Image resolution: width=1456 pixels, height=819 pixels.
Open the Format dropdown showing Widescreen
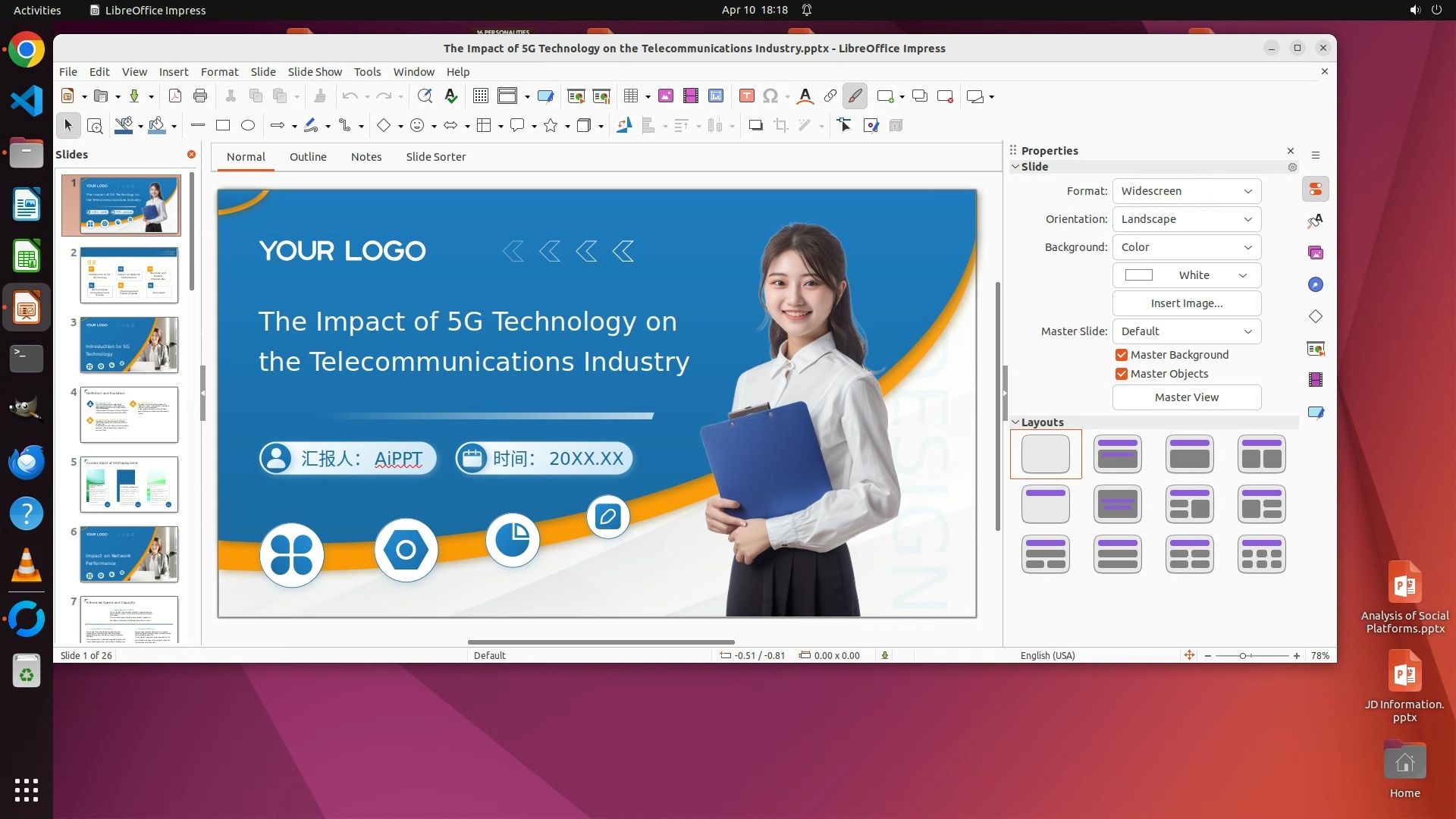1186,191
